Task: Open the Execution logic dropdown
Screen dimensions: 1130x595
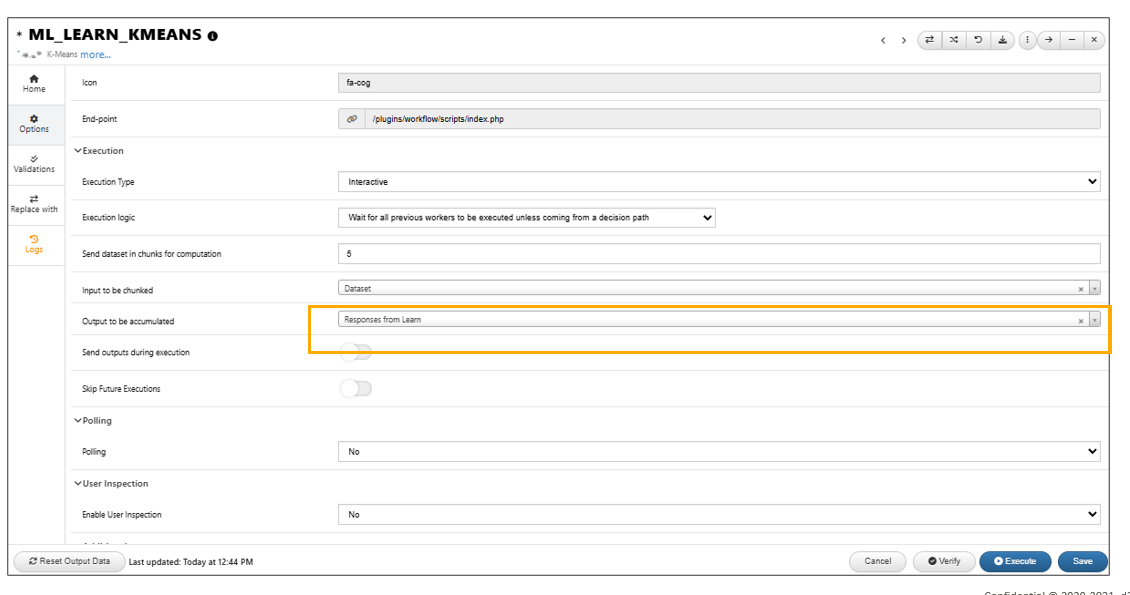Action: (x=527, y=218)
